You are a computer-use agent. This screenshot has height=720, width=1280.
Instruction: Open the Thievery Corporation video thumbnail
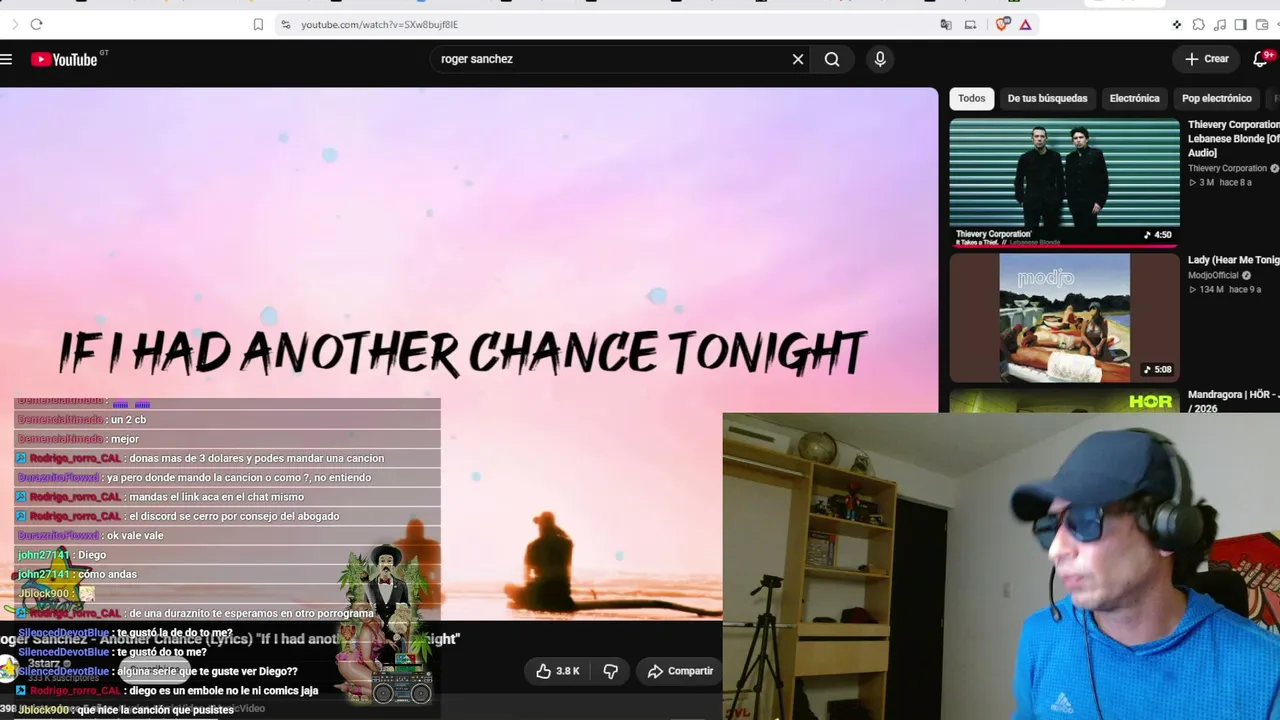[x=1064, y=183]
